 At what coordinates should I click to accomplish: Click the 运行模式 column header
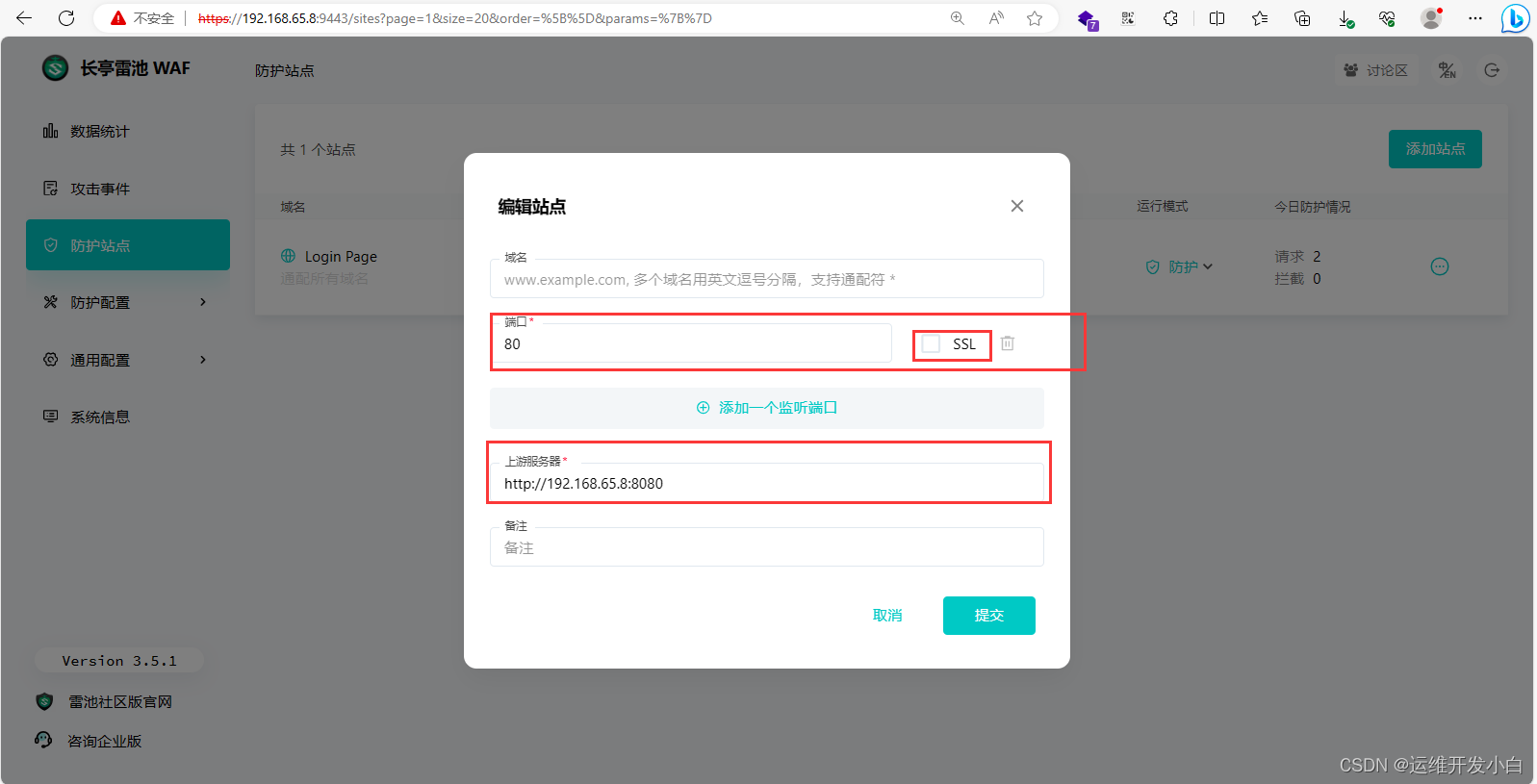[x=1163, y=207]
